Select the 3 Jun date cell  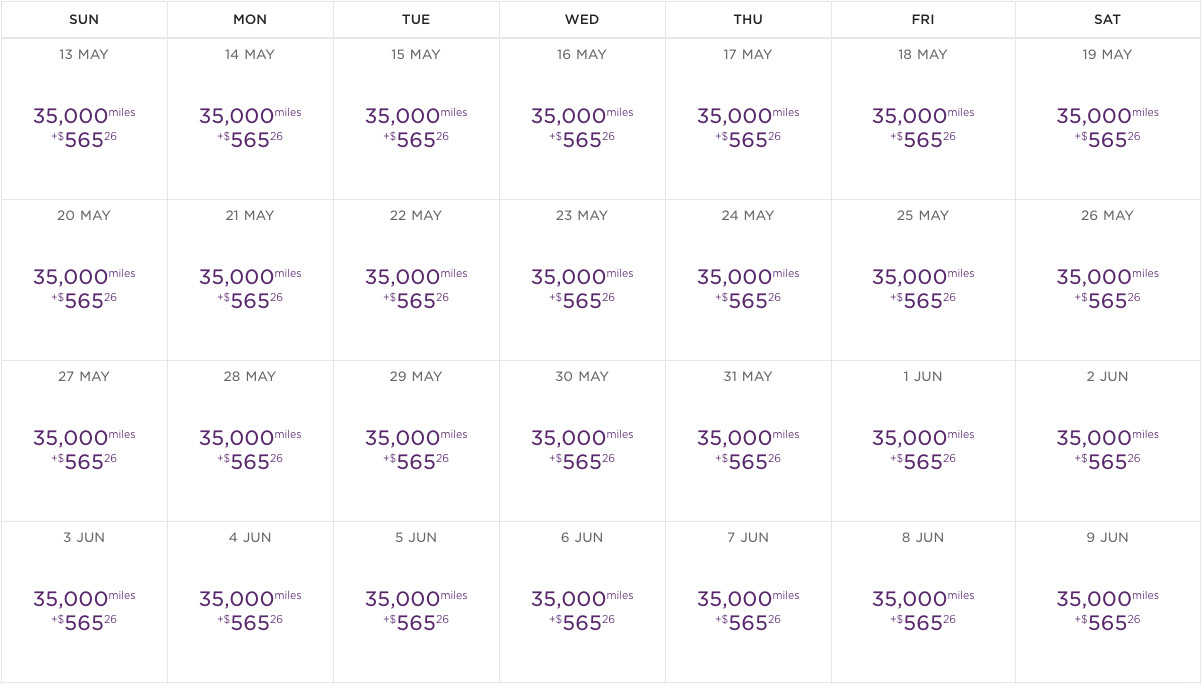[x=84, y=610]
